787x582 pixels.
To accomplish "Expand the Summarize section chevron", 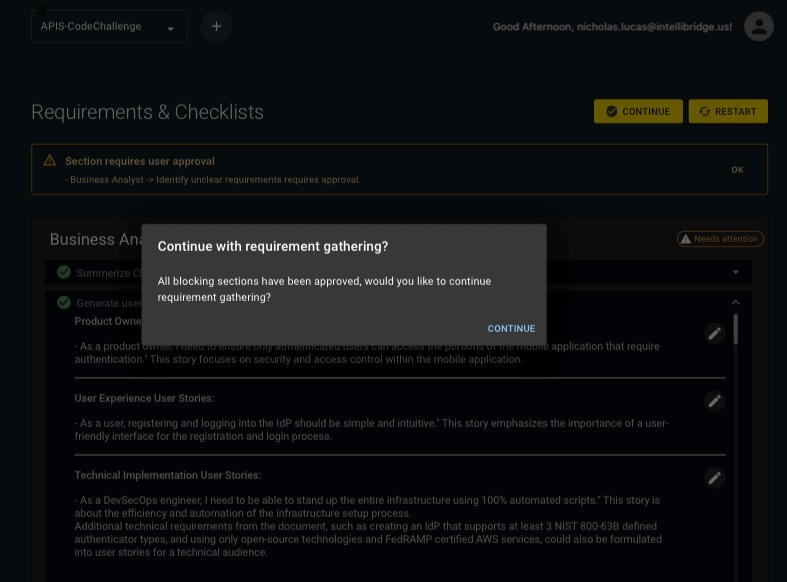I will pyautogui.click(x=736, y=272).
